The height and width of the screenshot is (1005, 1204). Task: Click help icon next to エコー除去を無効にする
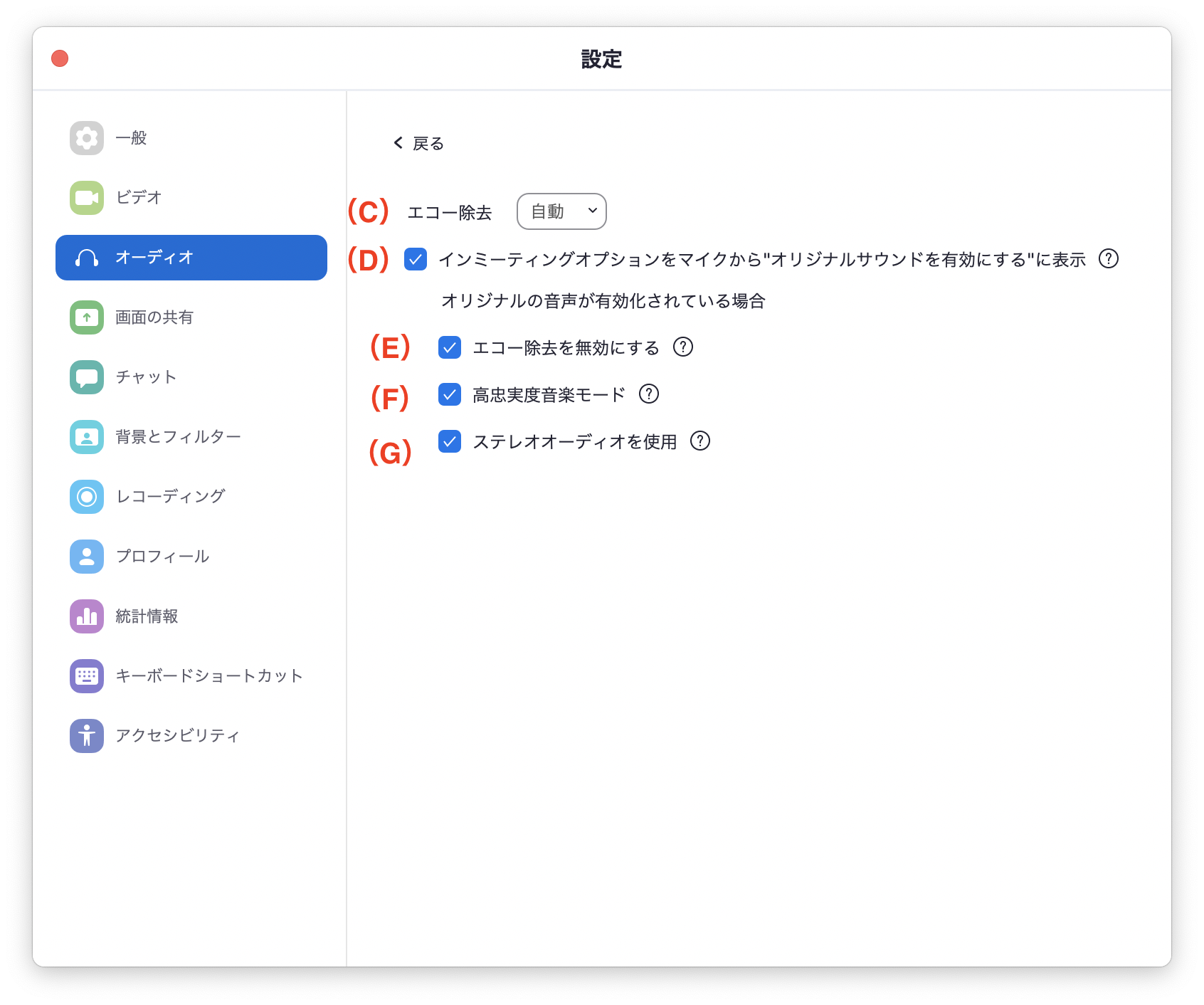pos(683,347)
